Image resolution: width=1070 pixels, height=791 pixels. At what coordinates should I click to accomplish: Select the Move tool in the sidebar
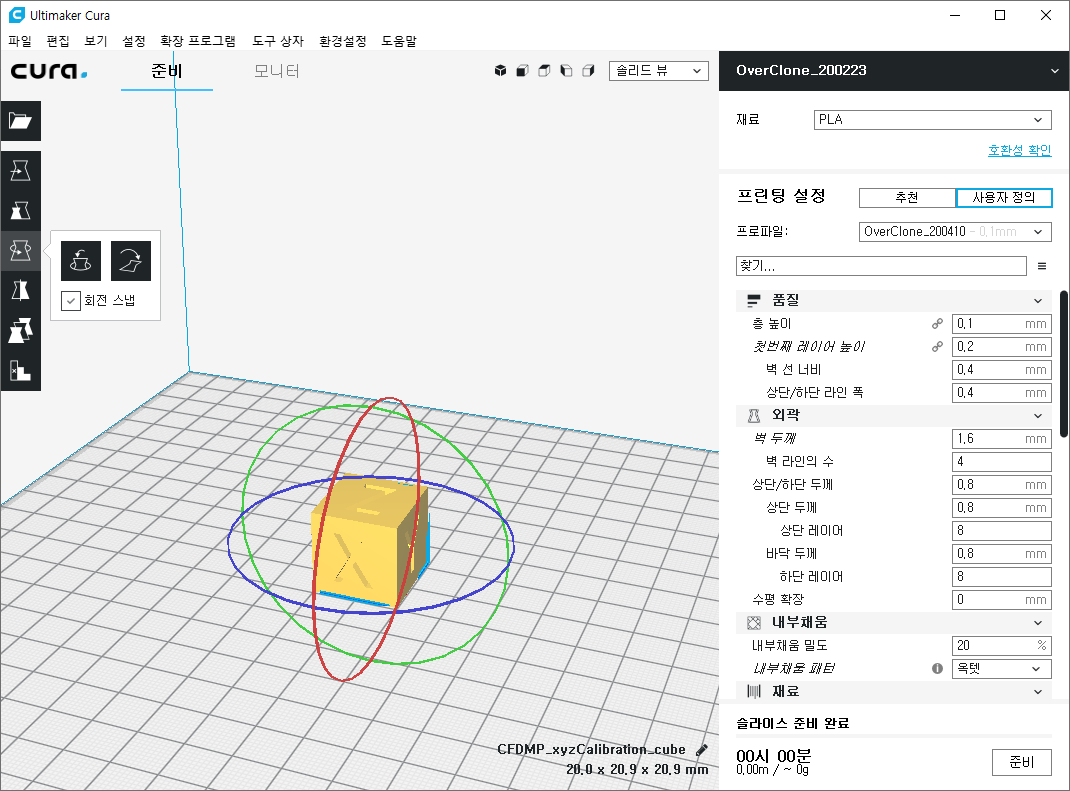pos(20,171)
